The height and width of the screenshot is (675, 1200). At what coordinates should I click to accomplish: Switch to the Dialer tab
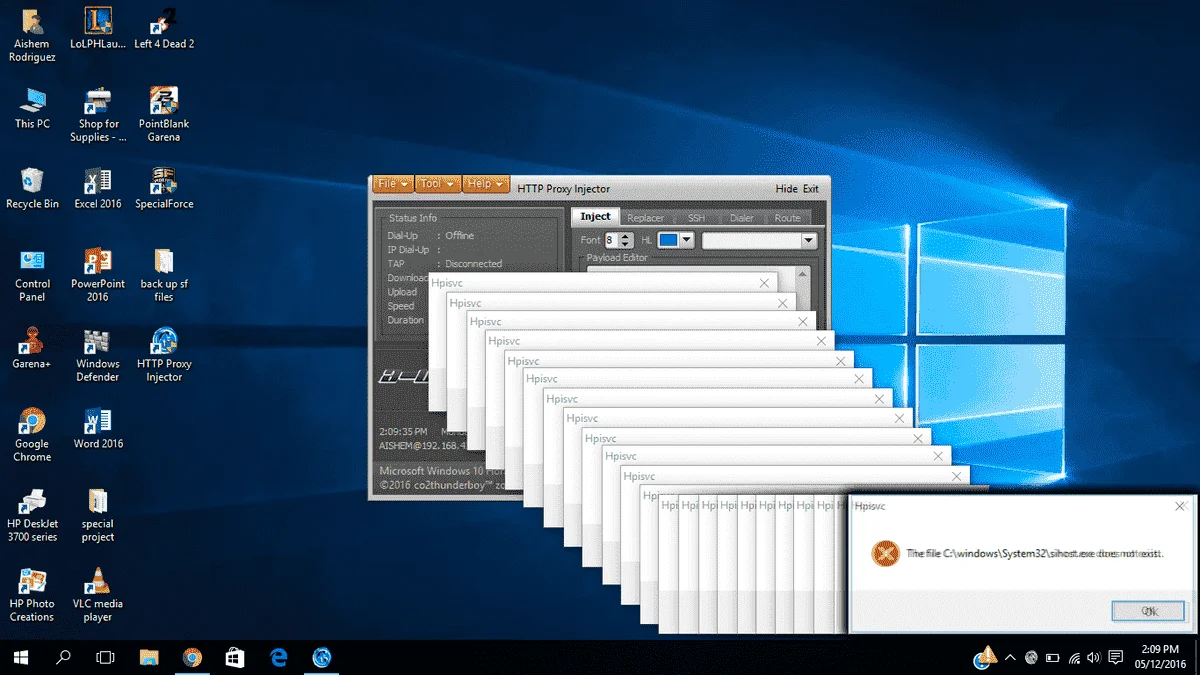tap(742, 218)
